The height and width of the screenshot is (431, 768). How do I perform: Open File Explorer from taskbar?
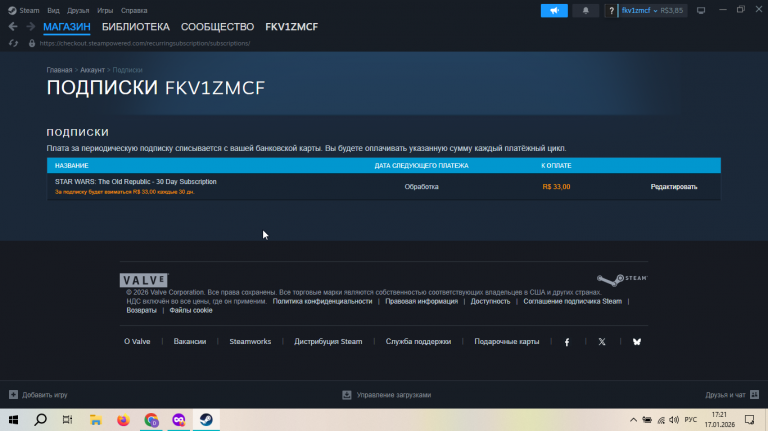click(x=96, y=420)
